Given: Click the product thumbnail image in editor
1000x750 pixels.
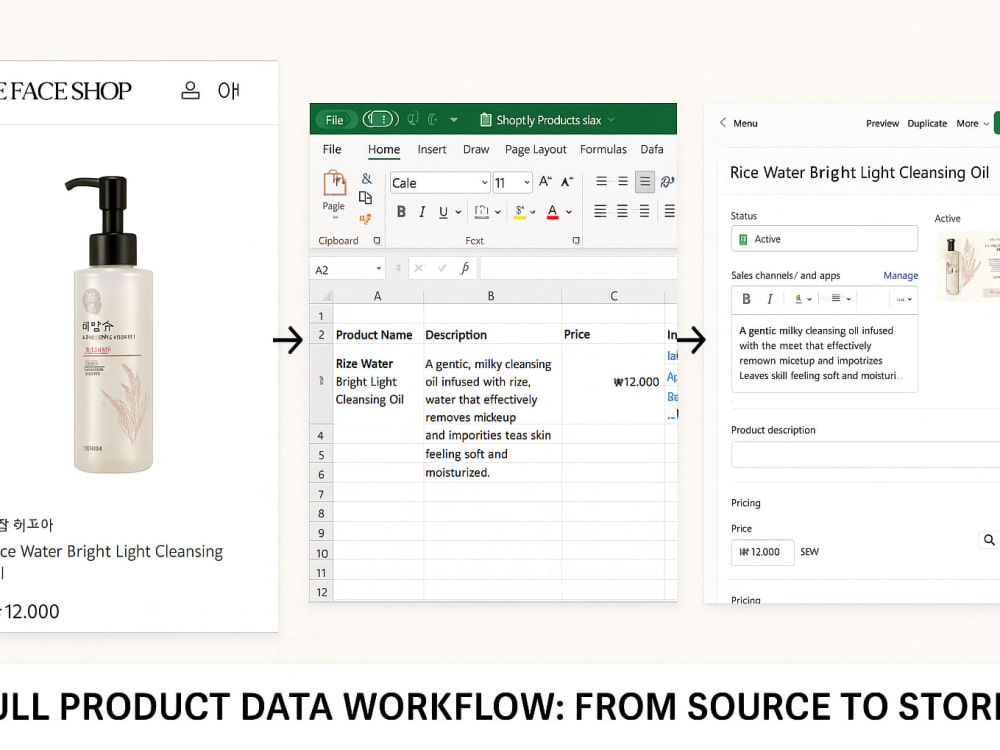Looking at the screenshot, I should coord(968,266).
